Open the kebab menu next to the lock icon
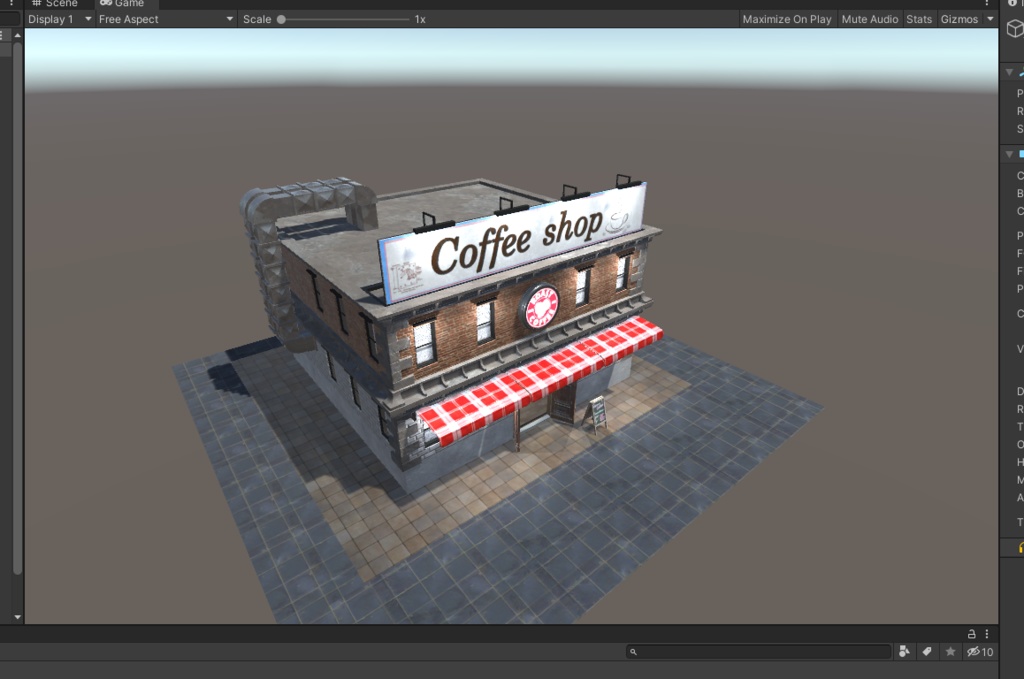Screen dimensions: 1024x679 (x=986, y=633)
